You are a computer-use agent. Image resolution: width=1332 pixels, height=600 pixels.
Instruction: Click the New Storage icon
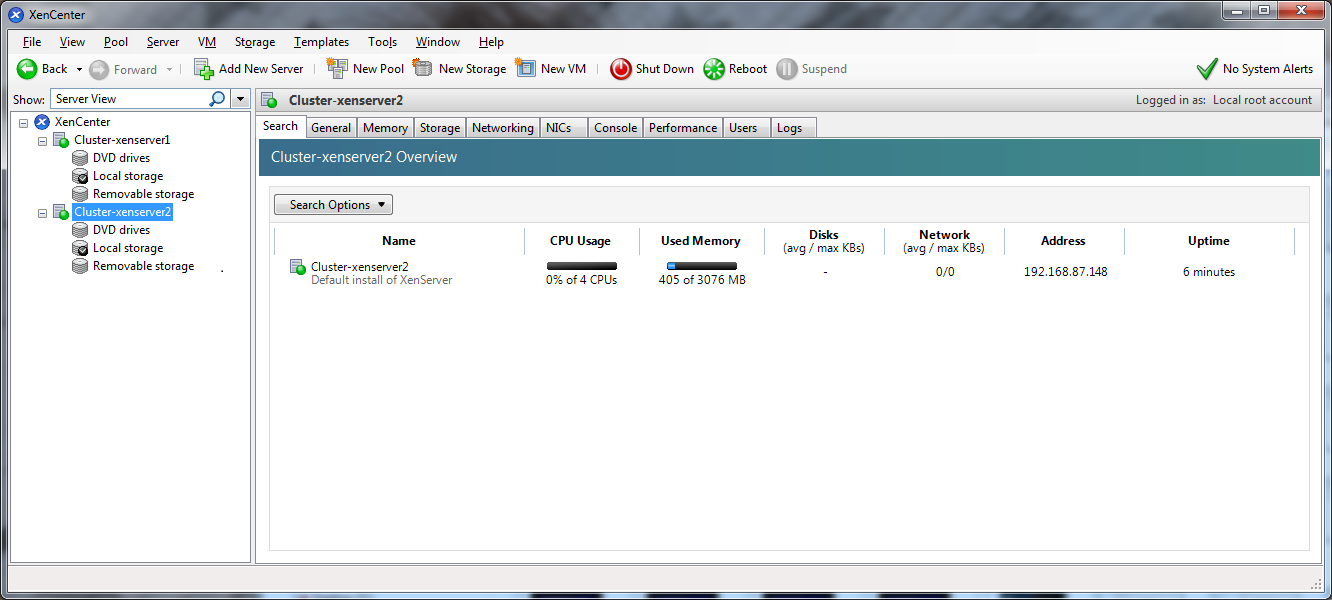[x=423, y=69]
